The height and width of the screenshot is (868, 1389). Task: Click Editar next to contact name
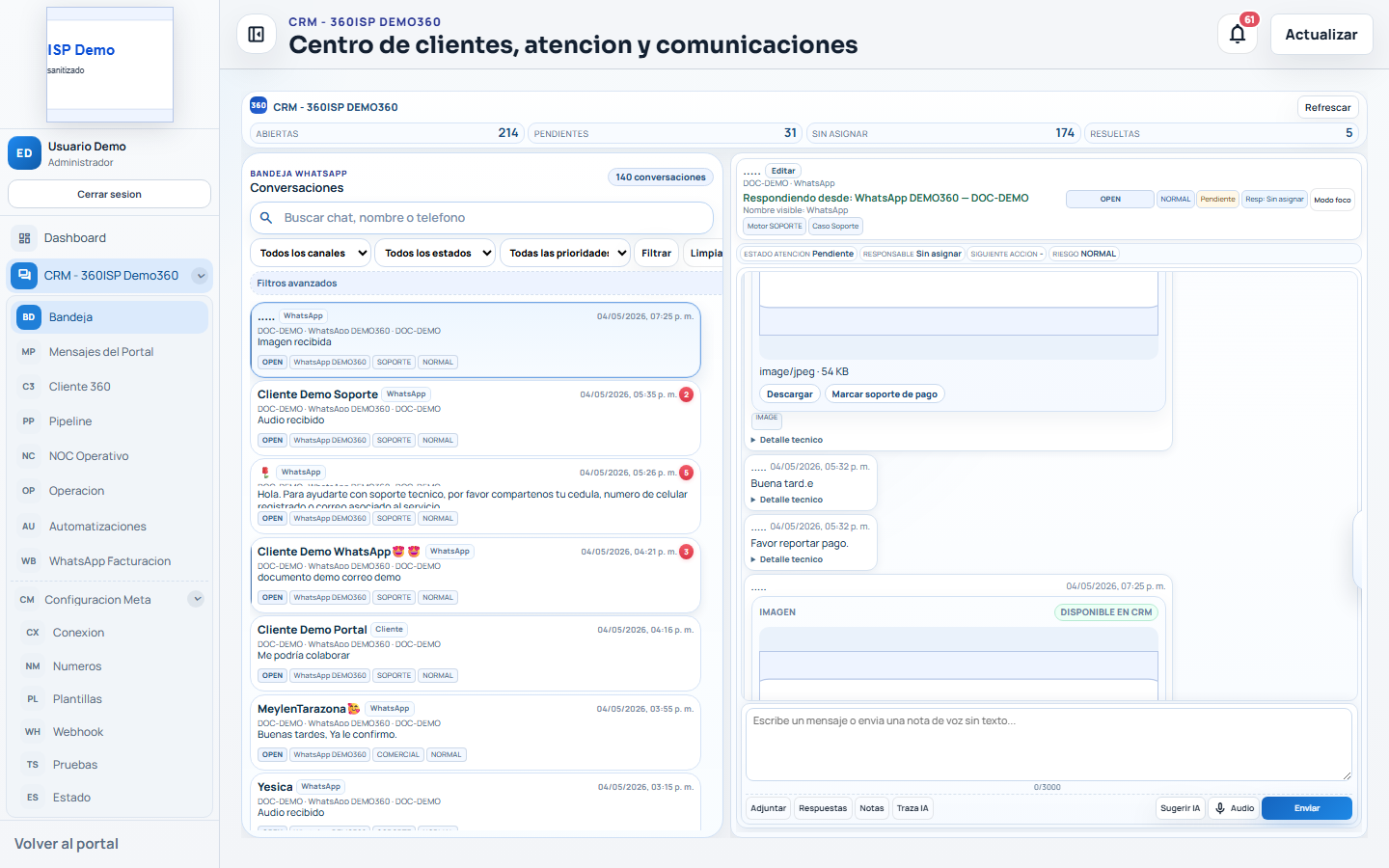point(783,171)
